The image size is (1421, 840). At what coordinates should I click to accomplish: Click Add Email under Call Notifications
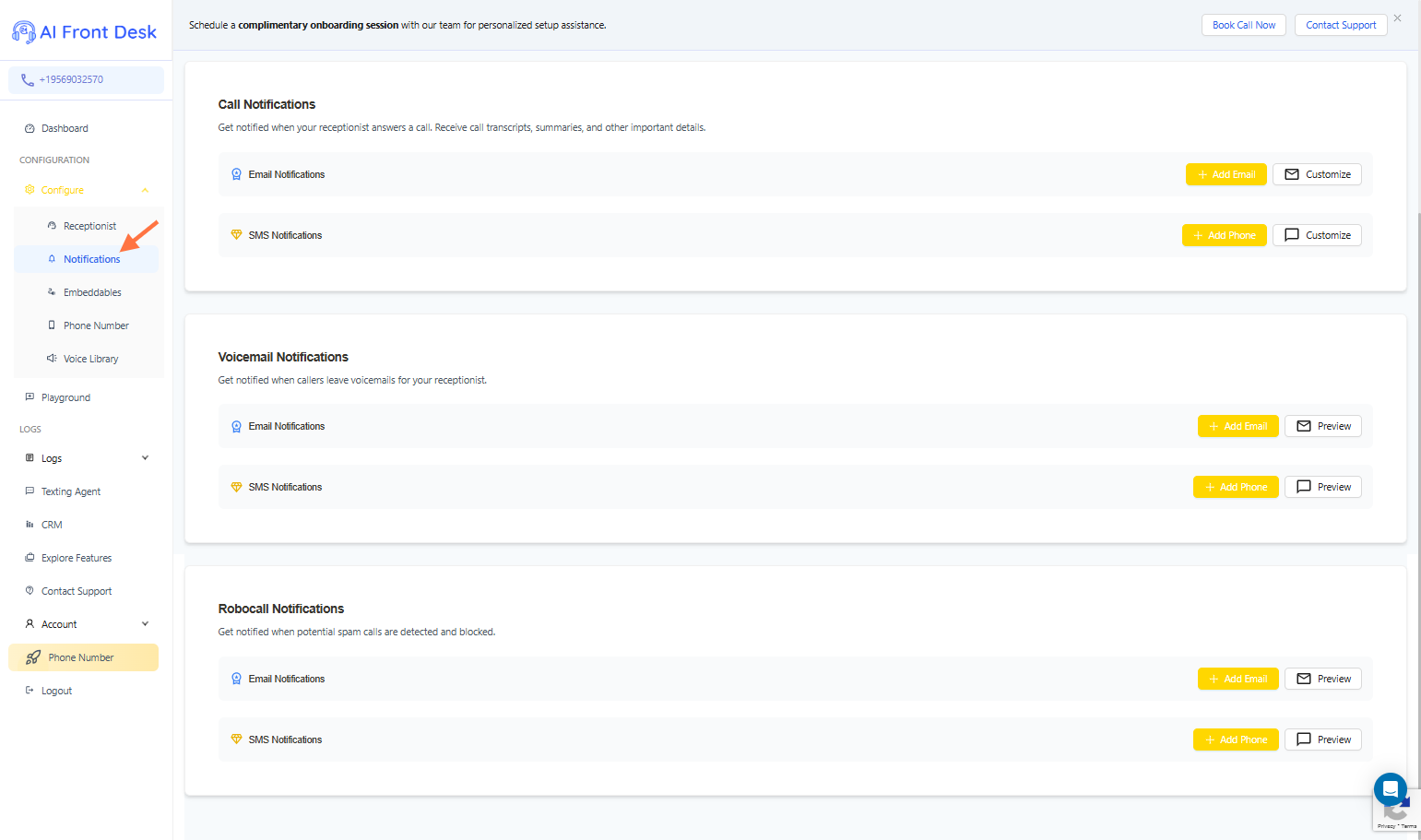1226,174
